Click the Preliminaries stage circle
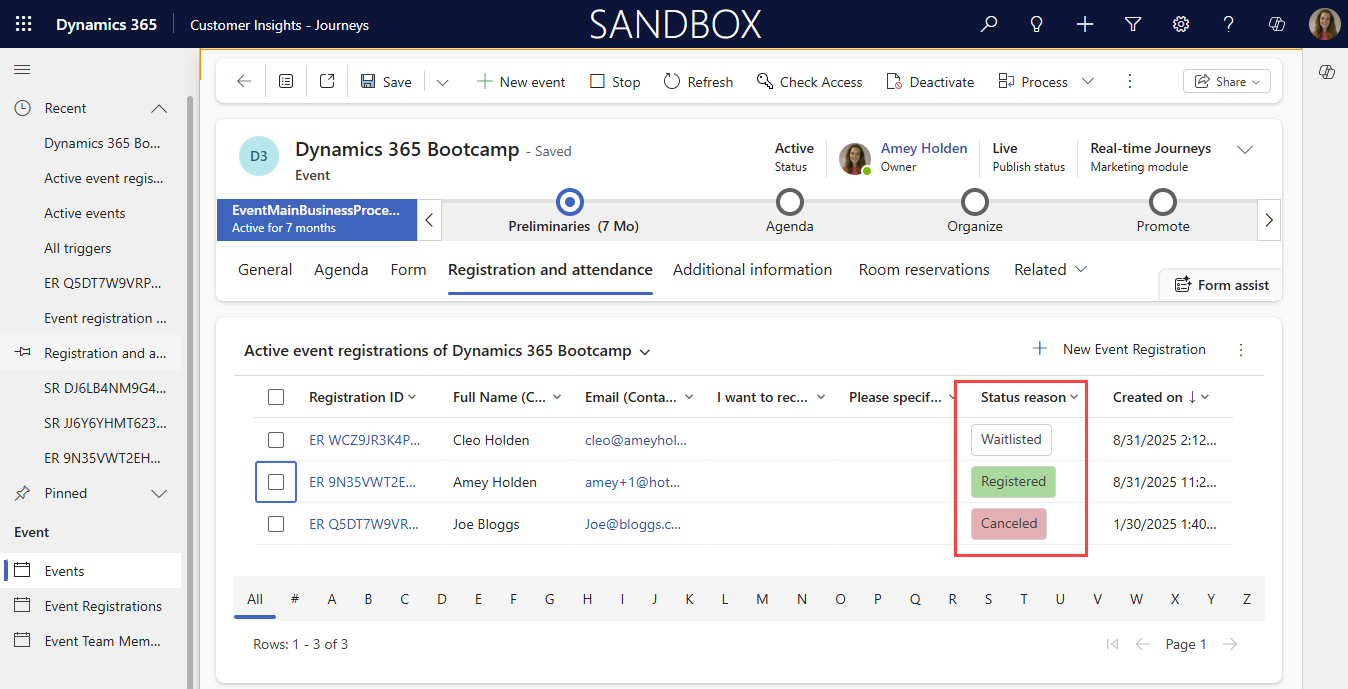The image size is (1348, 689). (570, 203)
